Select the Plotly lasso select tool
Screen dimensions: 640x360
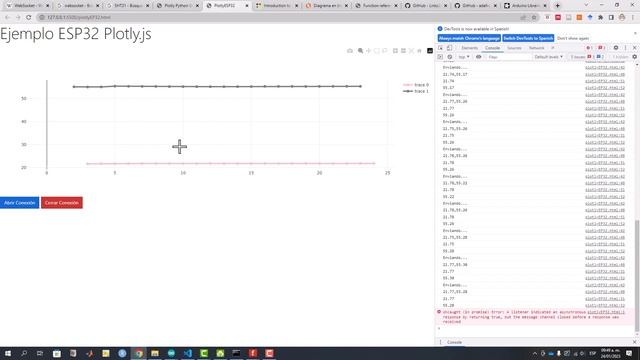coord(384,51)
